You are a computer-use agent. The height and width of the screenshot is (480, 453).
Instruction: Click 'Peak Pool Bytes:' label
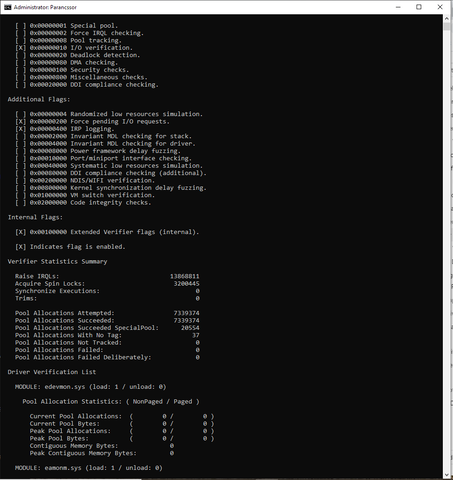[59, 438]
